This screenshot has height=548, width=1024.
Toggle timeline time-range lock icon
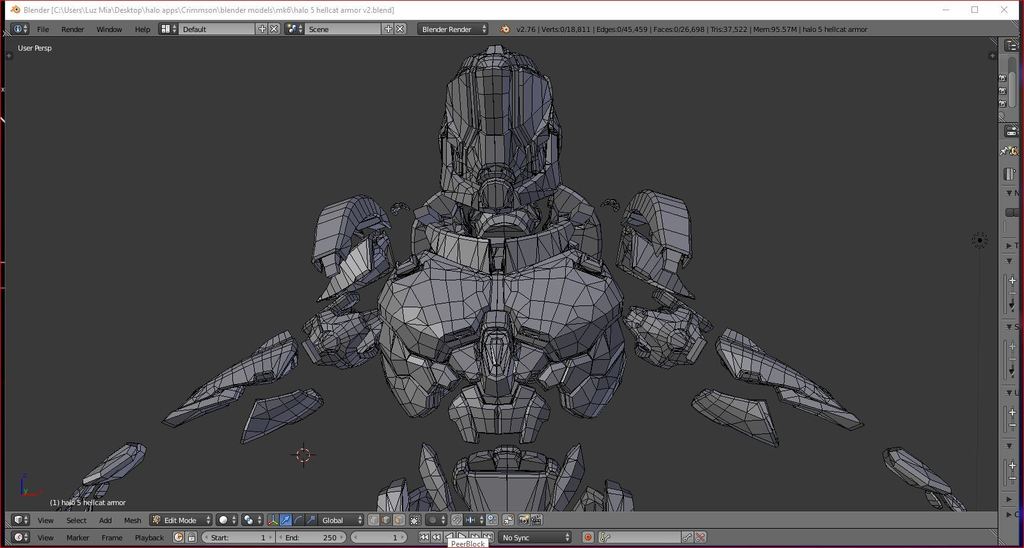click(191, 538)
